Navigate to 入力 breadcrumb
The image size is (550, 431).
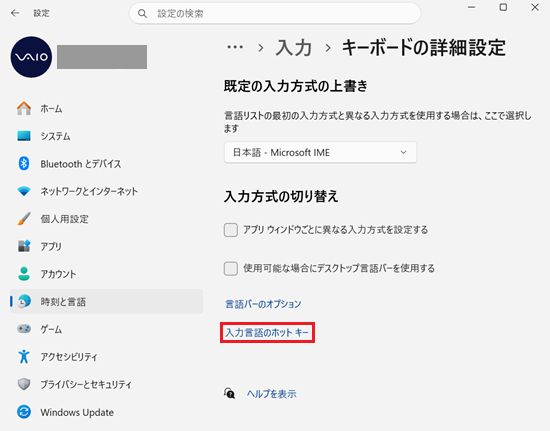(x=294, y=47)
